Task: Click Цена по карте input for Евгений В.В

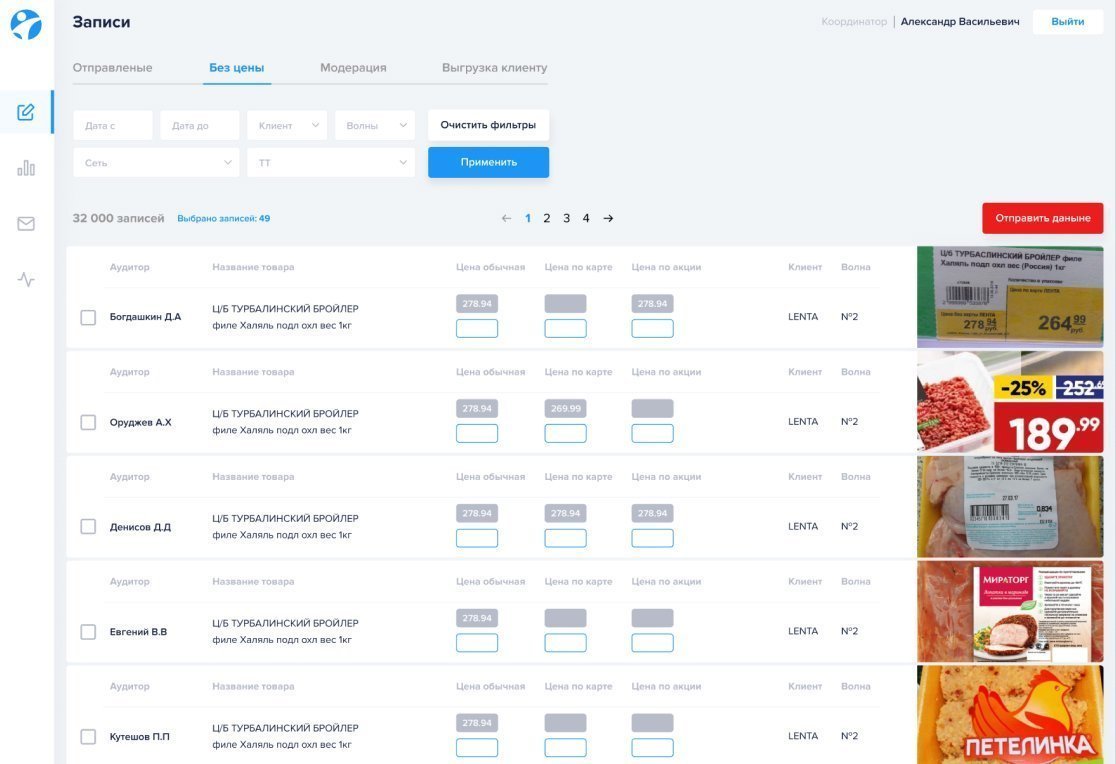Action: coord(565,642)
